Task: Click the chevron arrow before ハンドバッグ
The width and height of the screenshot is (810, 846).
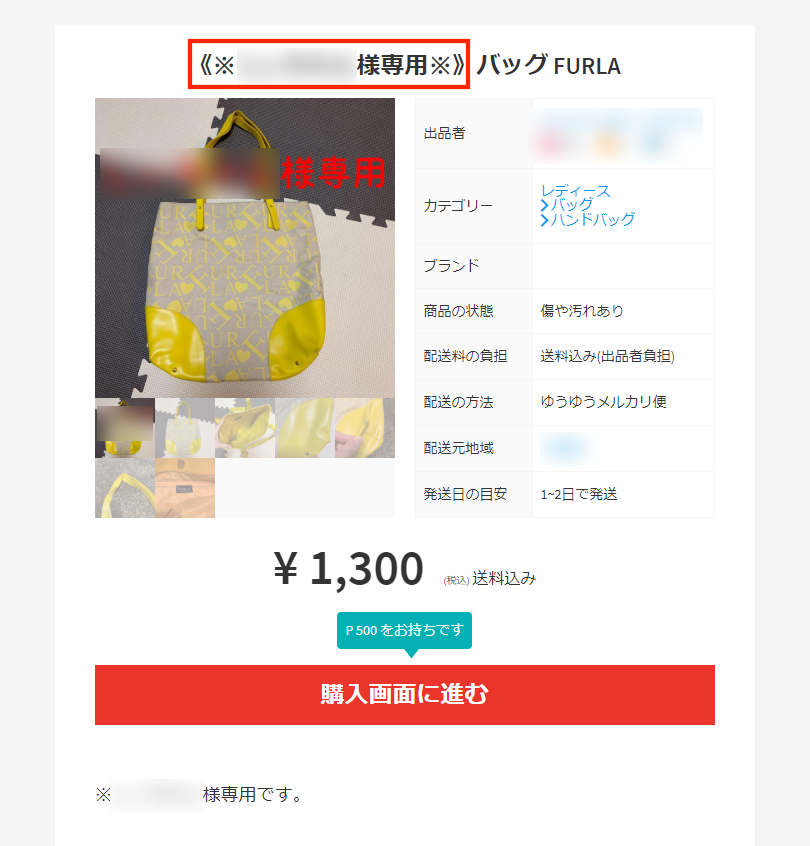Action: click(544, 220)
